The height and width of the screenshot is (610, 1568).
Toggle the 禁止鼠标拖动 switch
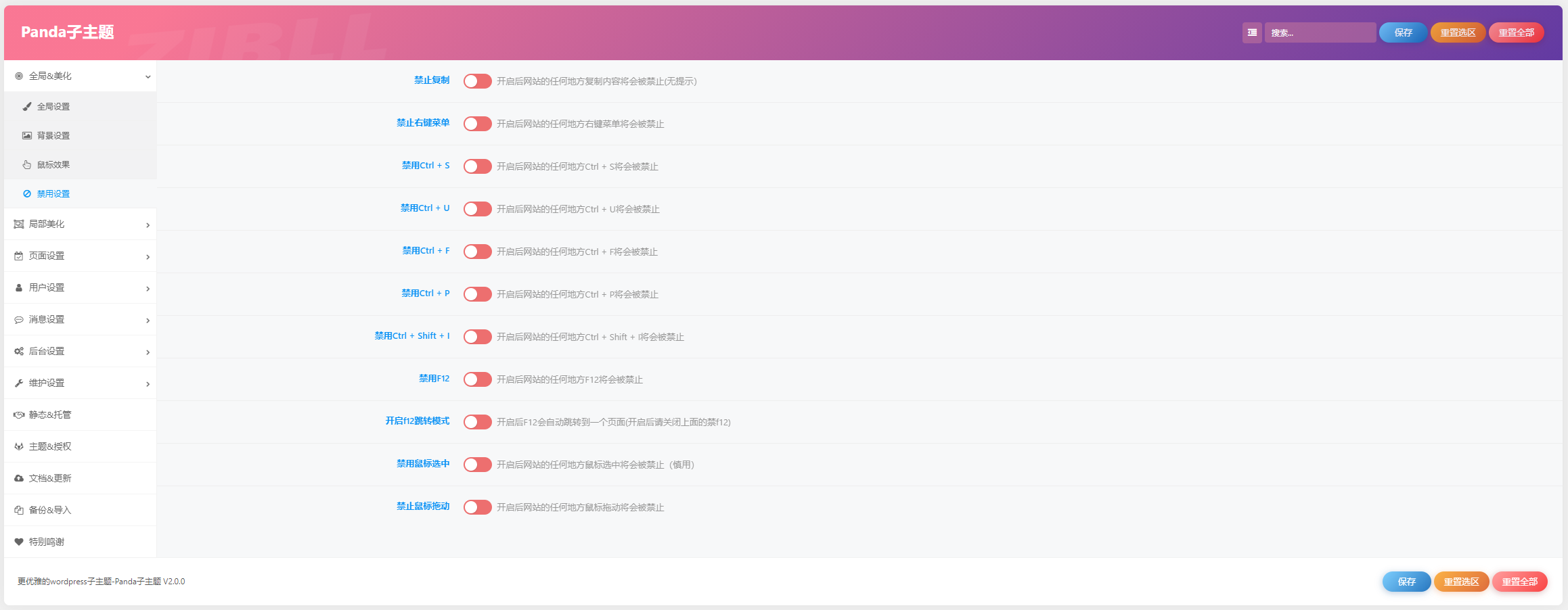(x=478, y=507)
